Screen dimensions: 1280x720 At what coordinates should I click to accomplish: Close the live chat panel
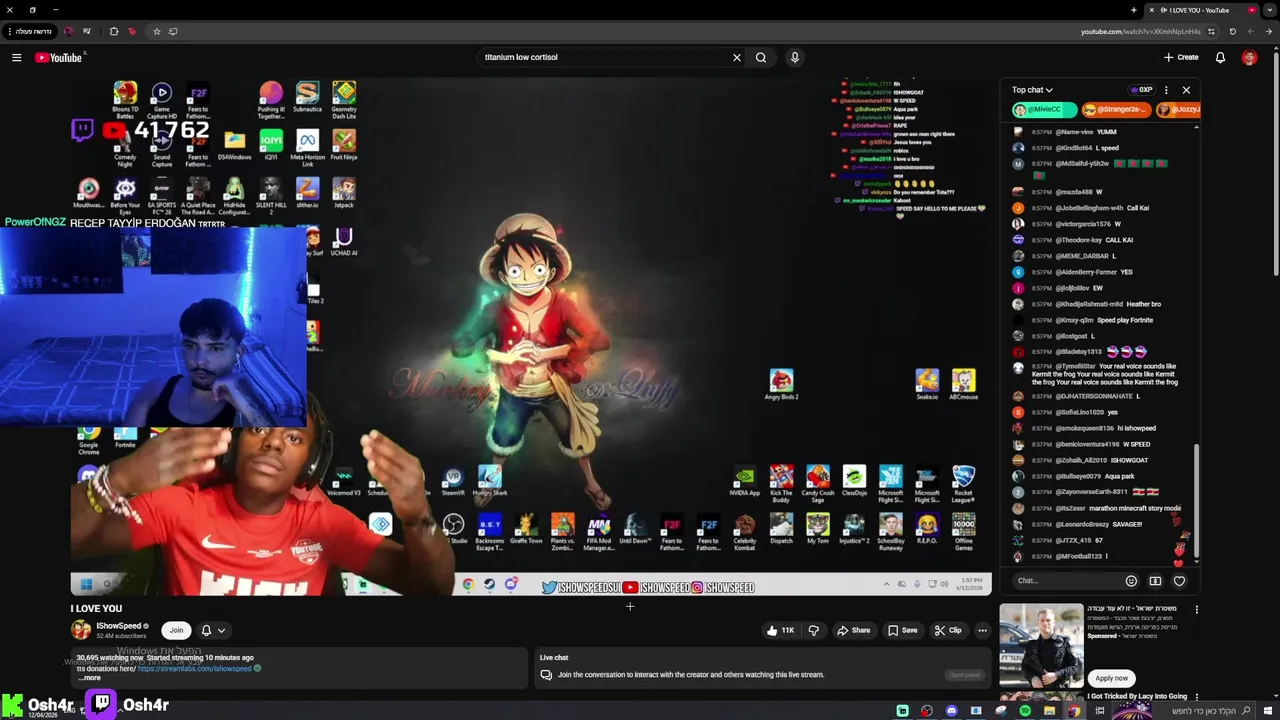click(1186, 90)
